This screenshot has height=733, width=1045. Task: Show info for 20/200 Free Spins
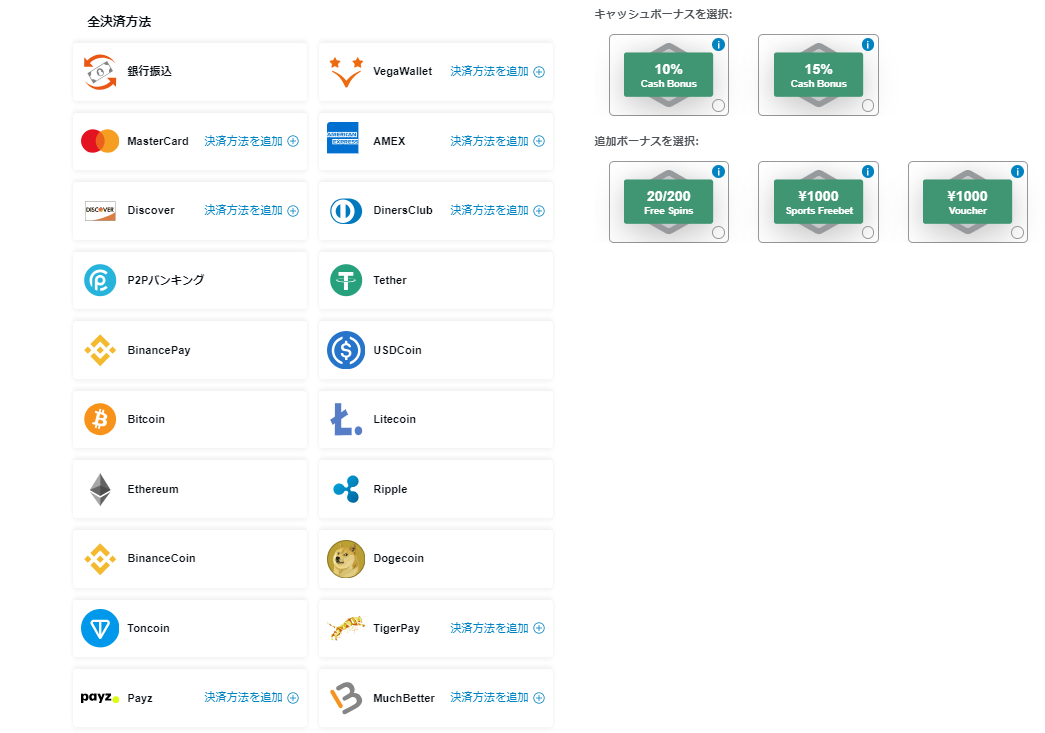718,171
